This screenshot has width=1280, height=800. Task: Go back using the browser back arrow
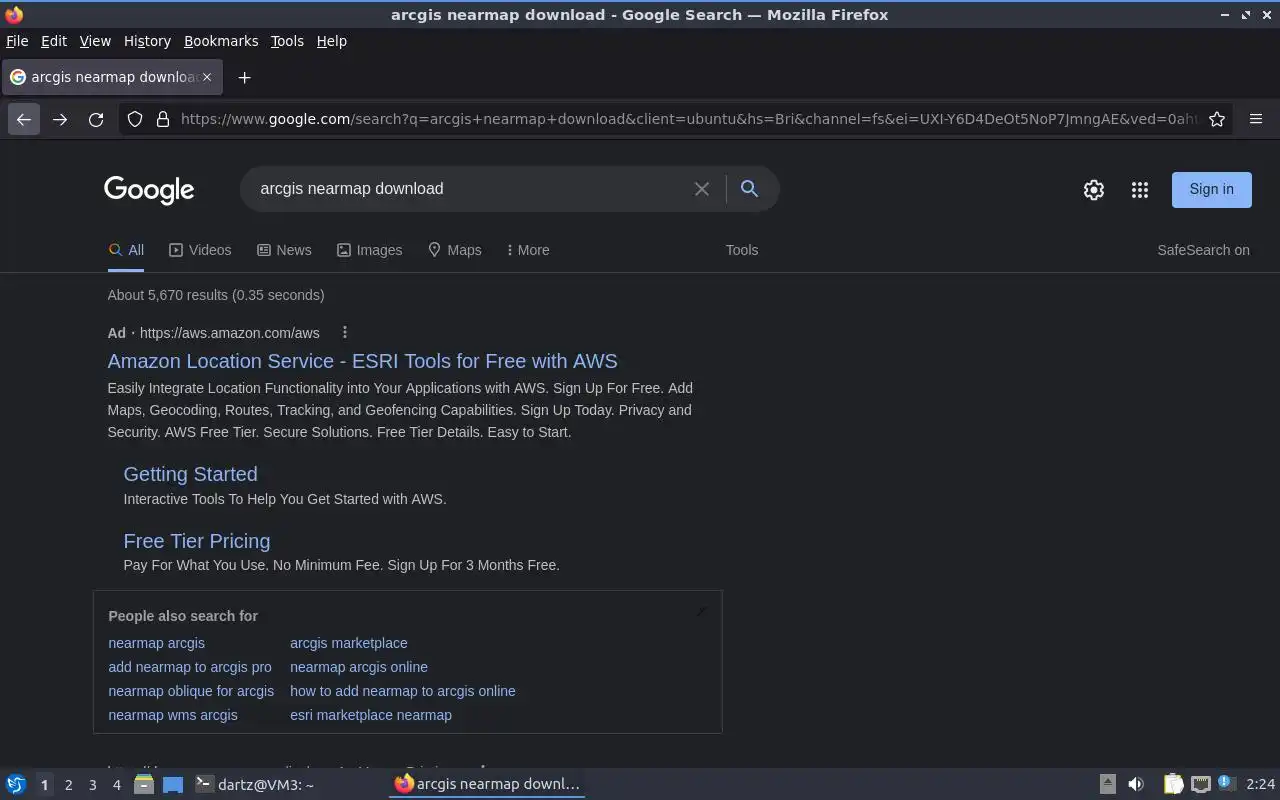click(24, 119)
